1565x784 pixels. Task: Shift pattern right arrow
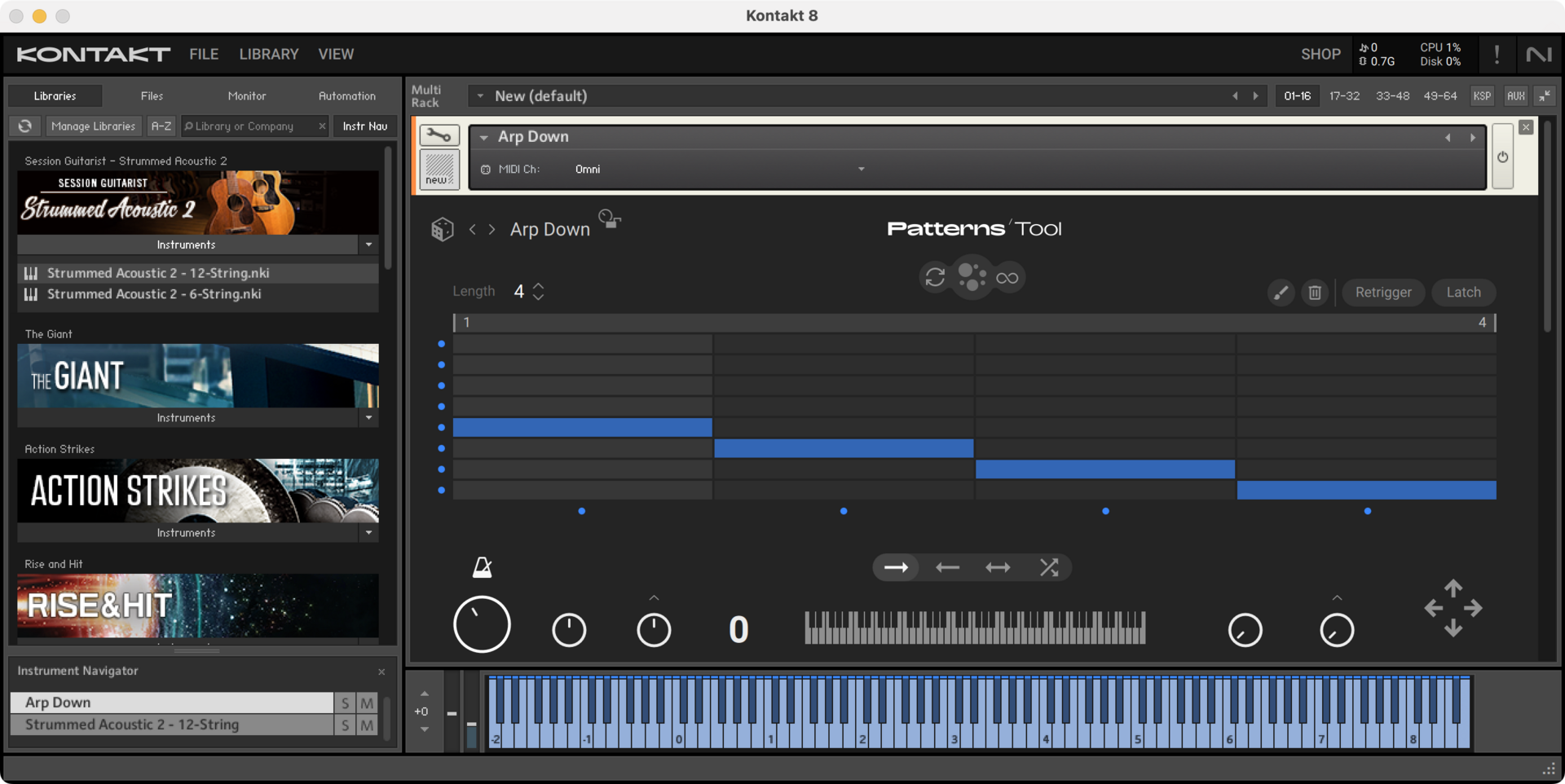pyautogui.click(x=1473, y=608)
